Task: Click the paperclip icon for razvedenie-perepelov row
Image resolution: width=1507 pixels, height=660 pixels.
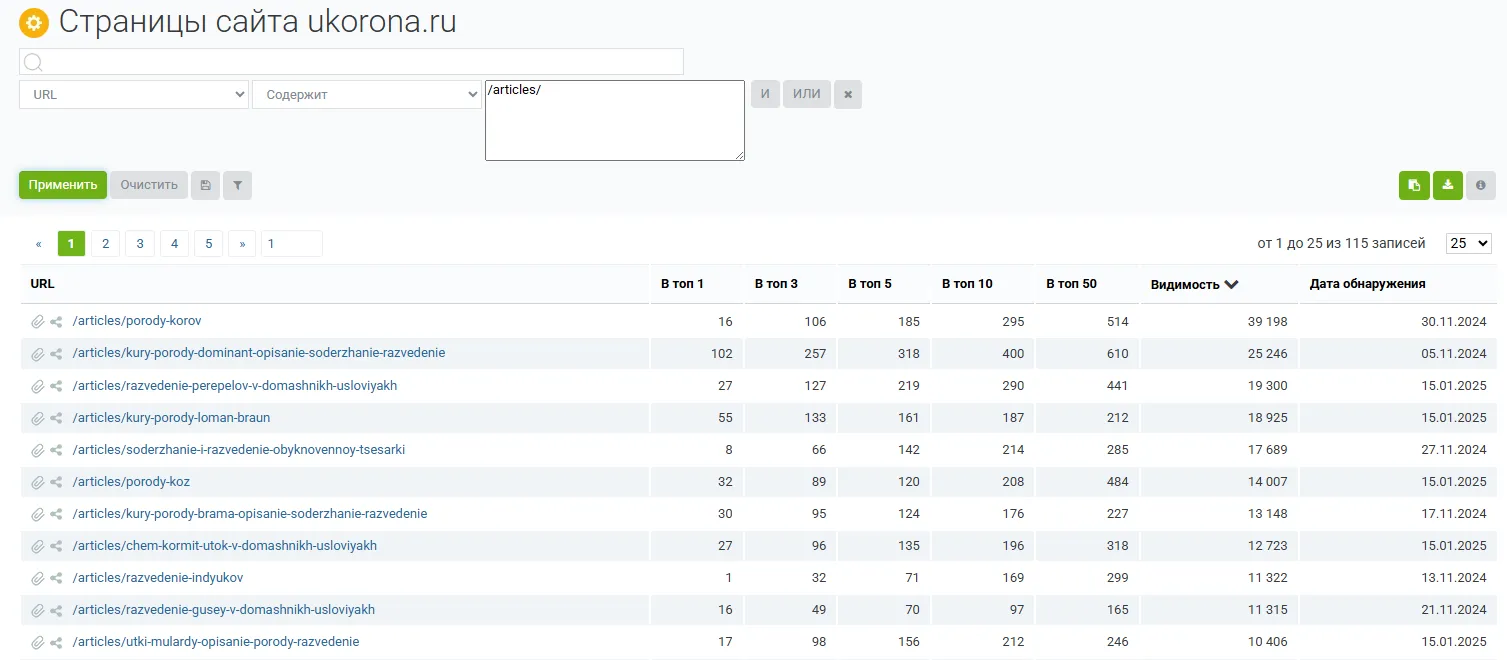Action: (x=38, y=386)
